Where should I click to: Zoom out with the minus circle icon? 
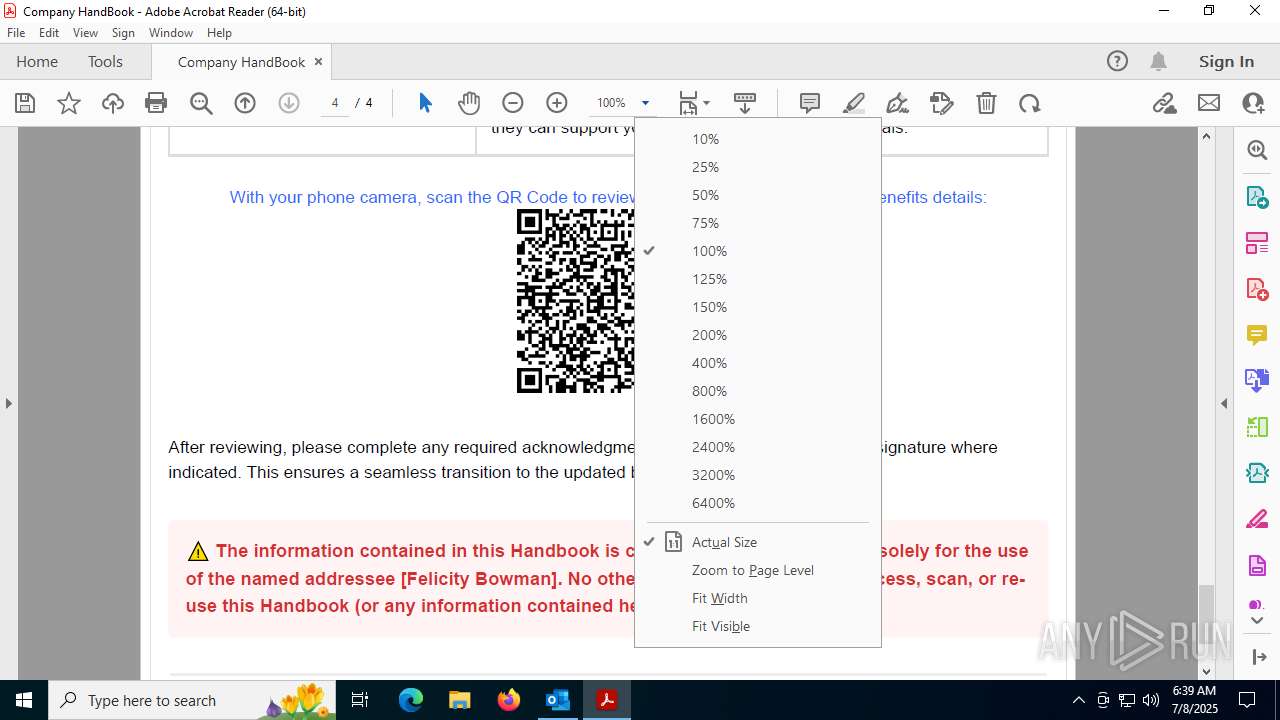(513, 103)
